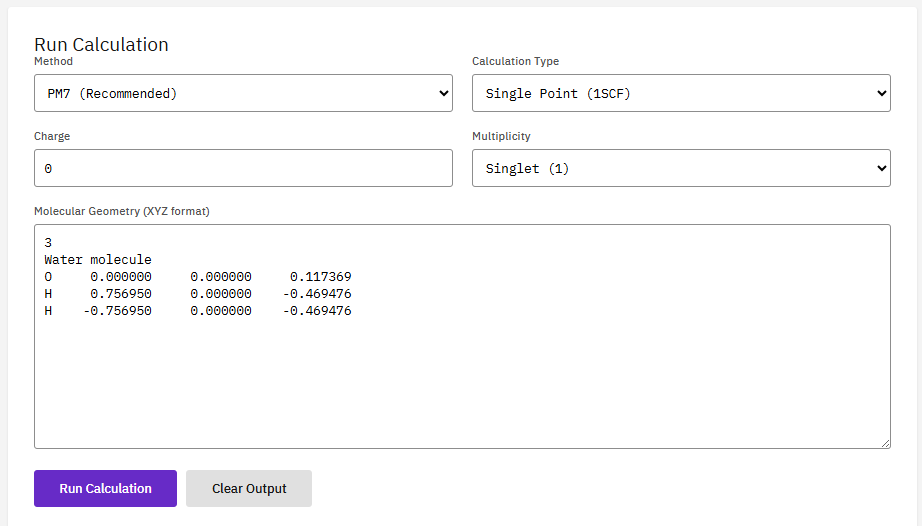The image size is (922, 526).
Task: Click the hydrogen x-coordinate 0.756950
Action: pyautogui.click(x=120, y=294)
